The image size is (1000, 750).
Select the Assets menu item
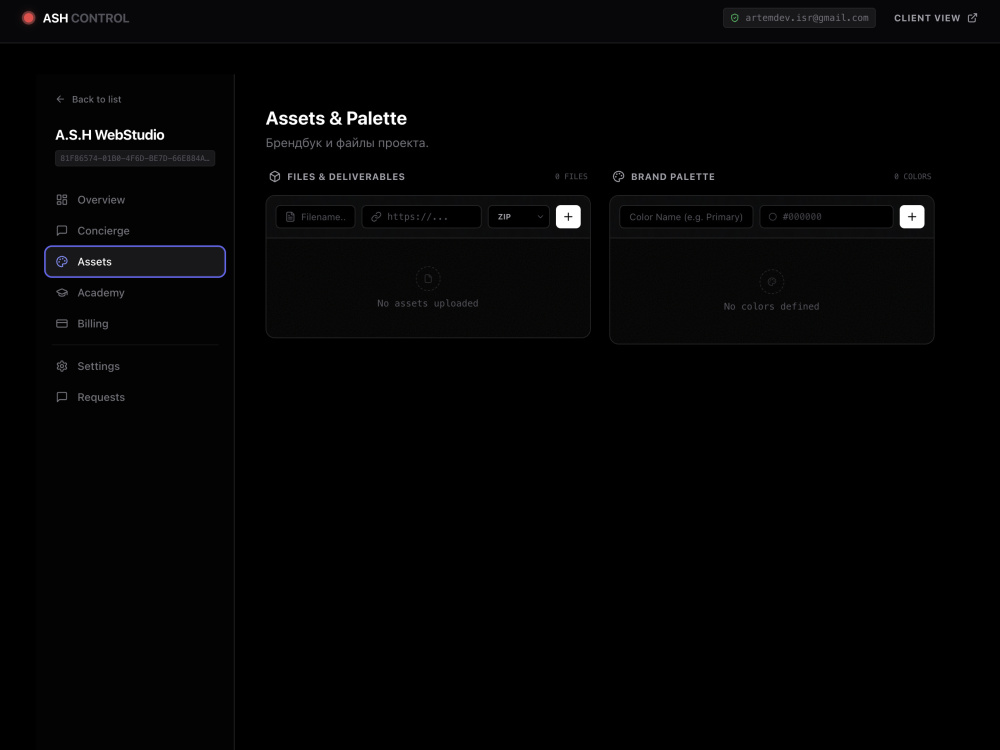(x=135, y=261)
